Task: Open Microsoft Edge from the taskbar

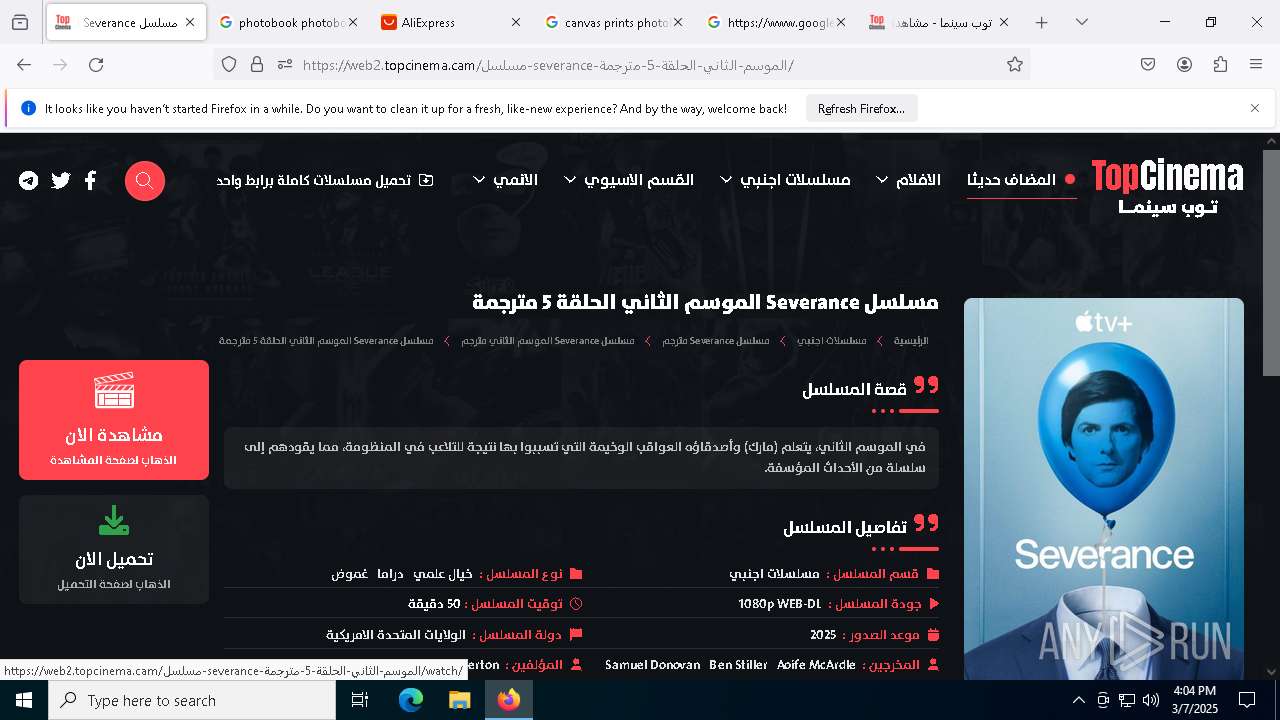Action: coord(411,700)
